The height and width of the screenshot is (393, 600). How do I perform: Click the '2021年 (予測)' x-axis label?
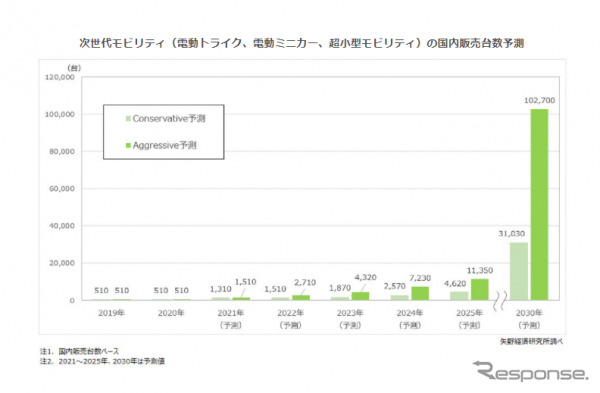click(231, 319)
